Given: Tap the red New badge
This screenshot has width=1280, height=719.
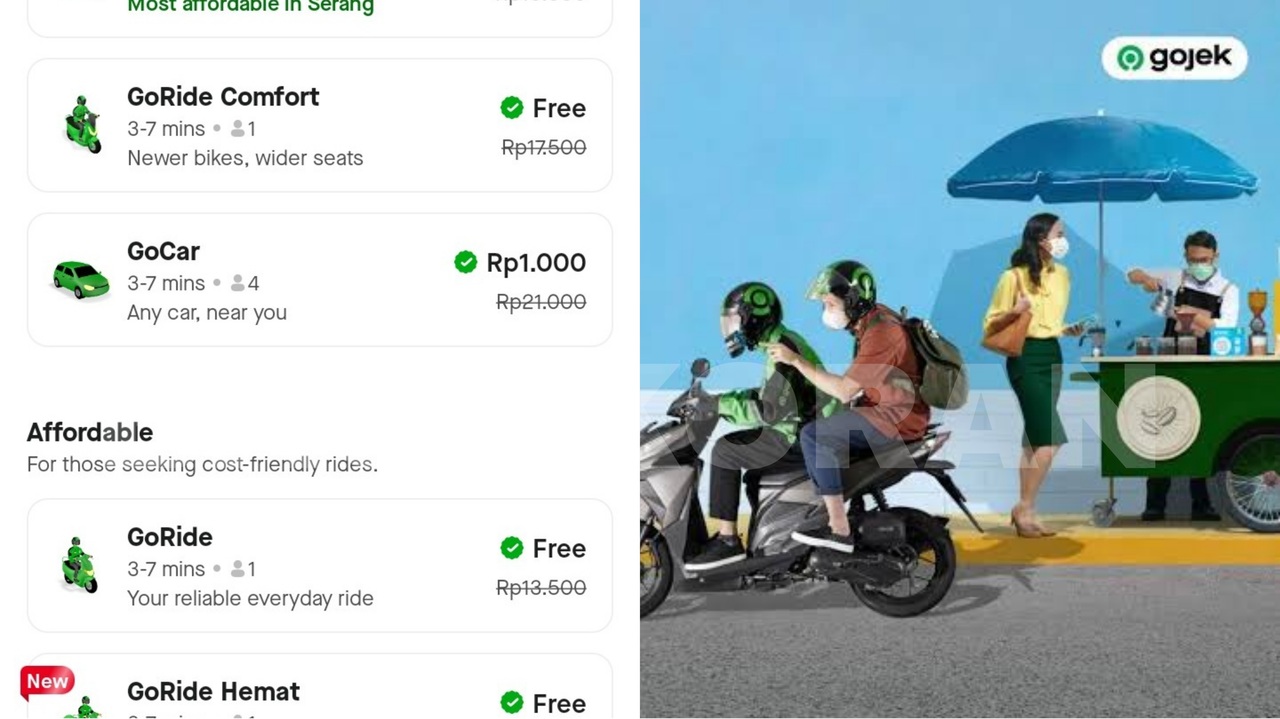Looking at the screenshot, I should tap(47, 682).
